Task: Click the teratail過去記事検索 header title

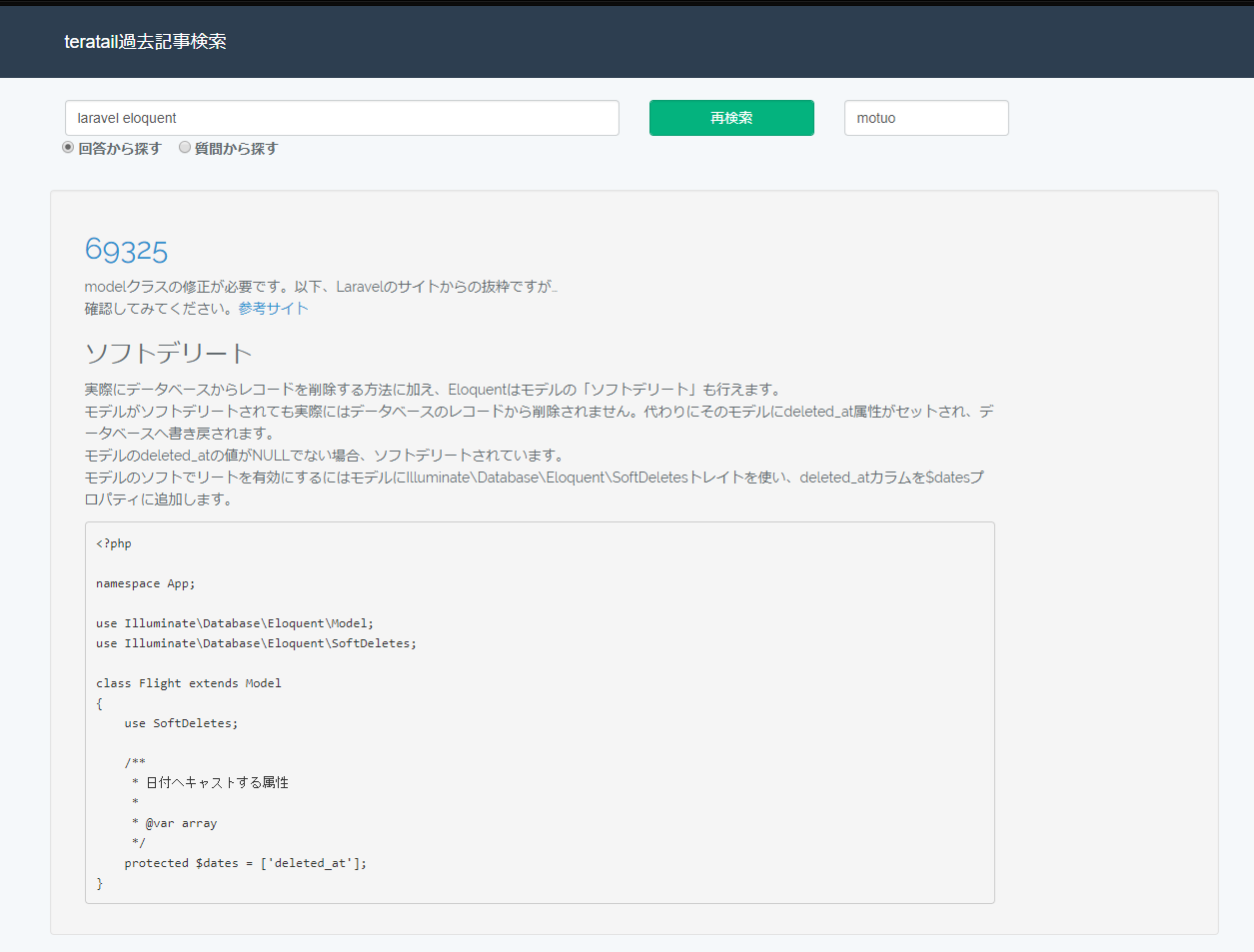Action: point(145,42)
